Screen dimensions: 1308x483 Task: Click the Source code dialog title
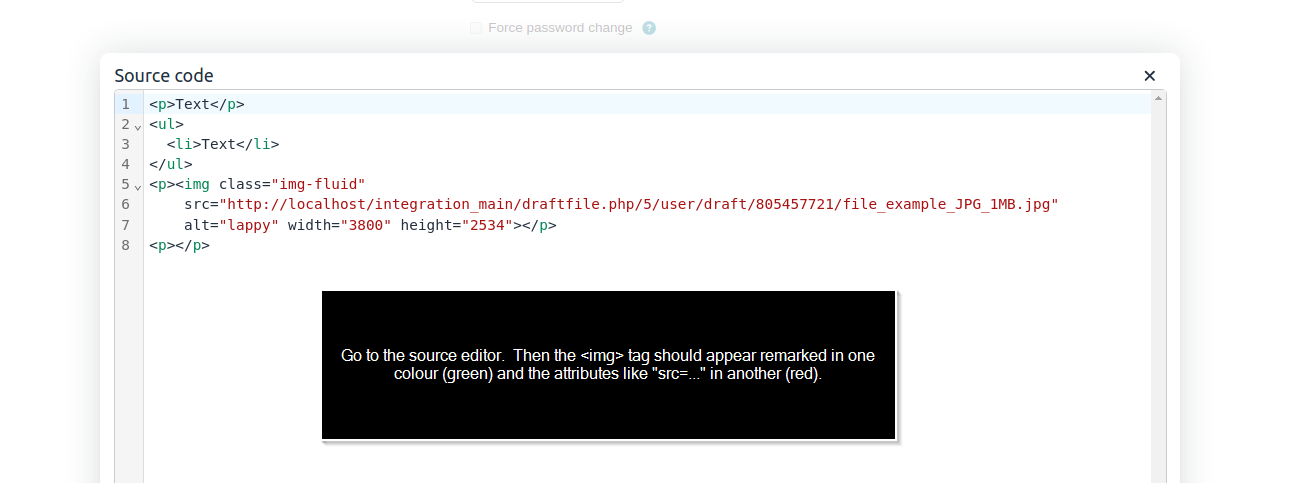(164, 76)
